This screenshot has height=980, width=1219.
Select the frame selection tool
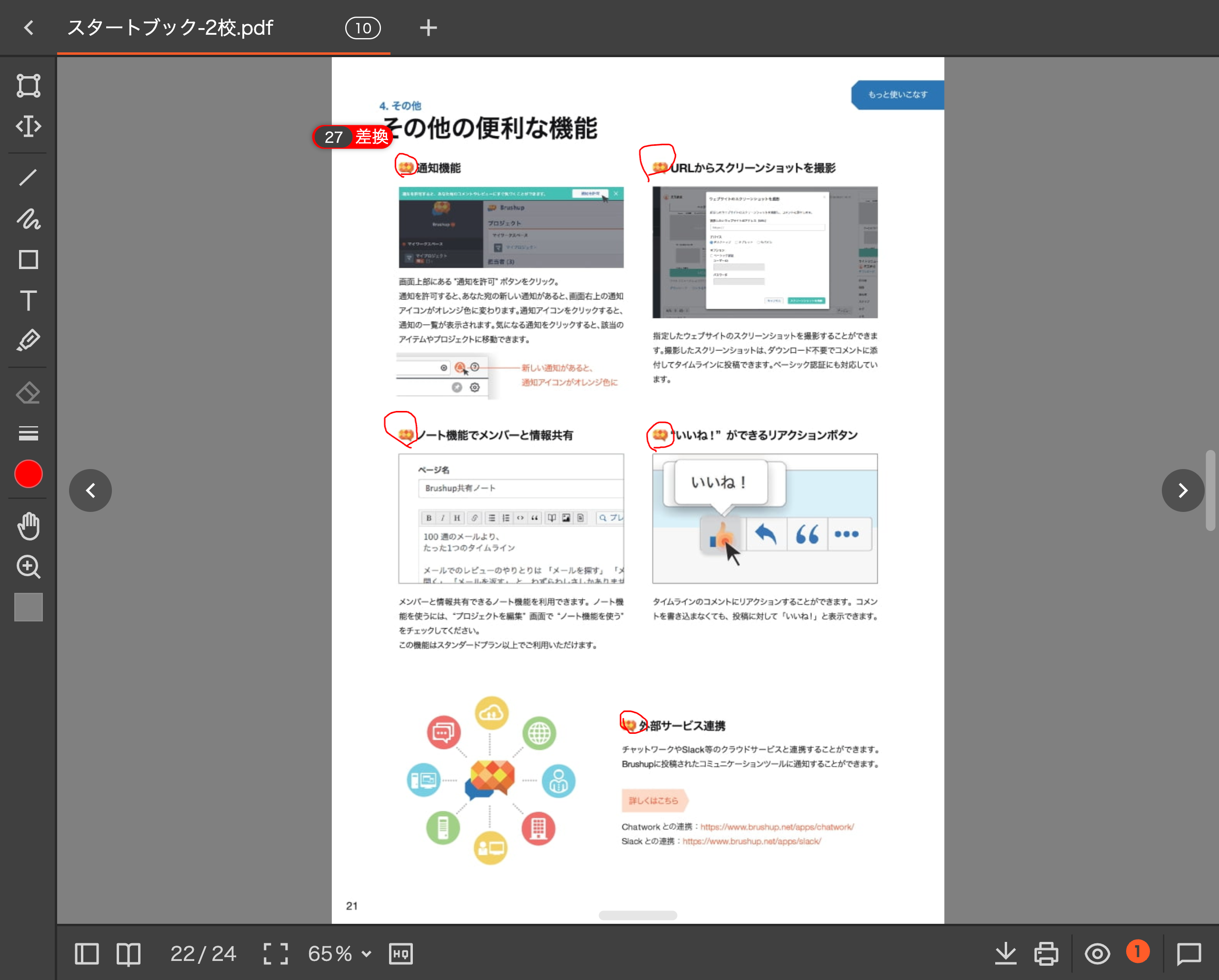click(28, 86)
